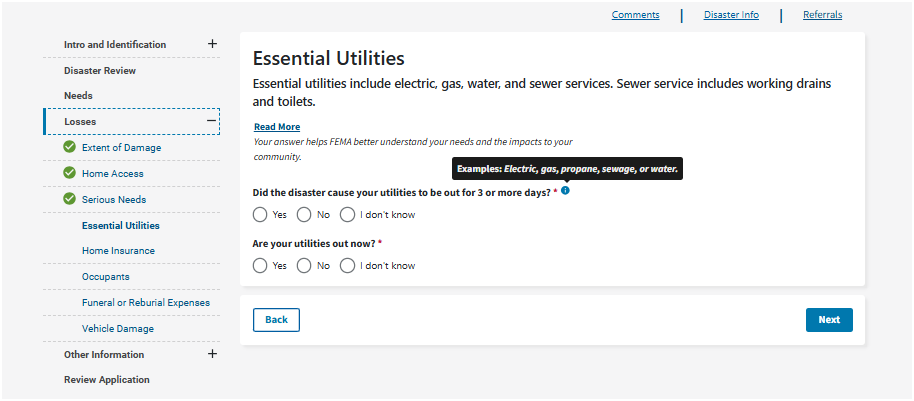Select Yes for utilities out 3+ days

pos(260,214)
